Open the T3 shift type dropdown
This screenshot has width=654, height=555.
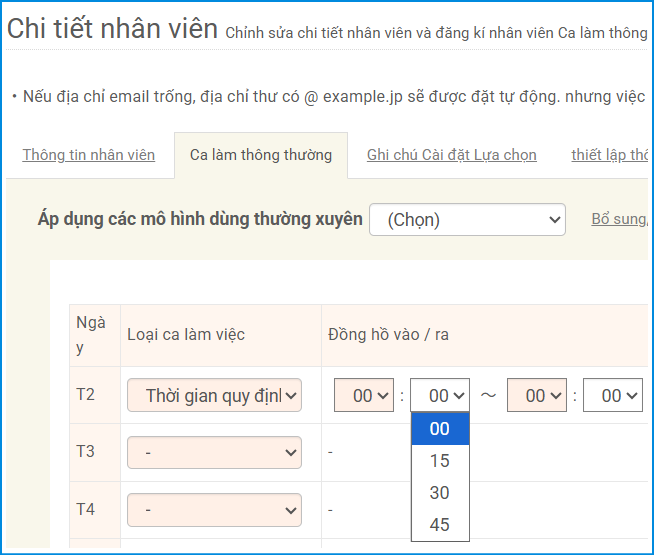pos(214,452)
